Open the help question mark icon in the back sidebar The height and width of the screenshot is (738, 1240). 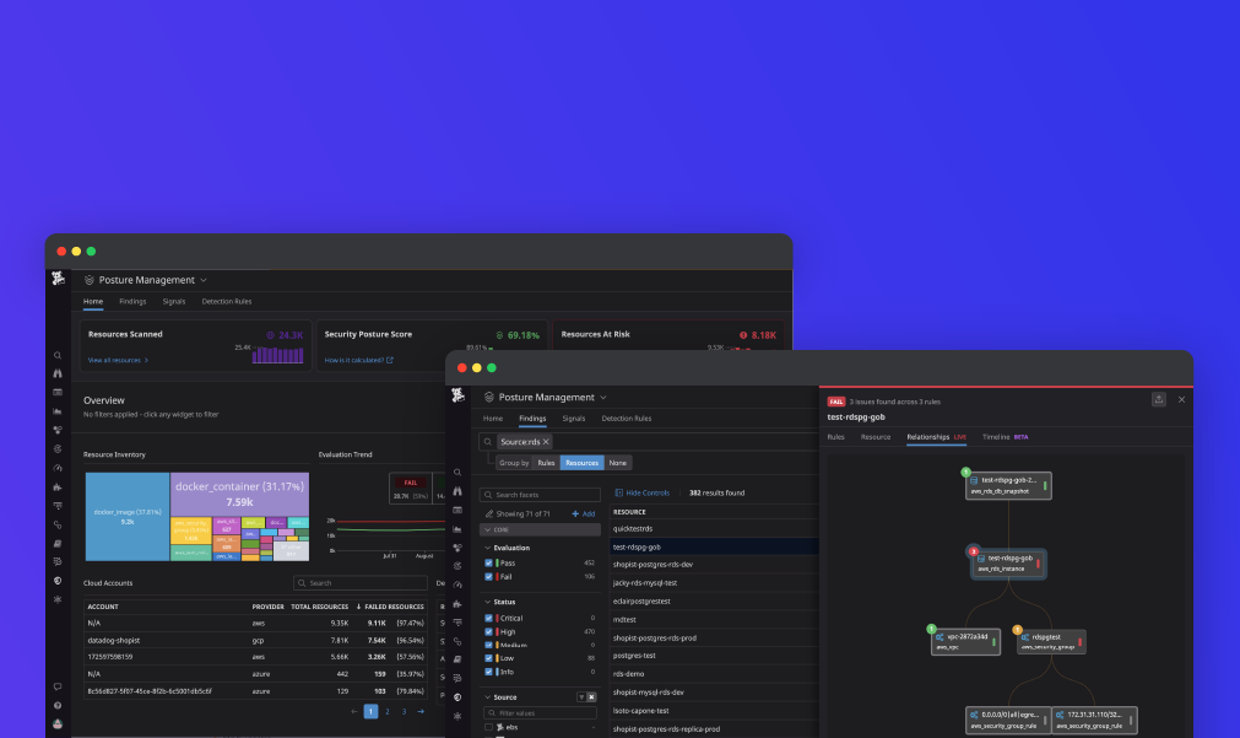pos(58,706)
